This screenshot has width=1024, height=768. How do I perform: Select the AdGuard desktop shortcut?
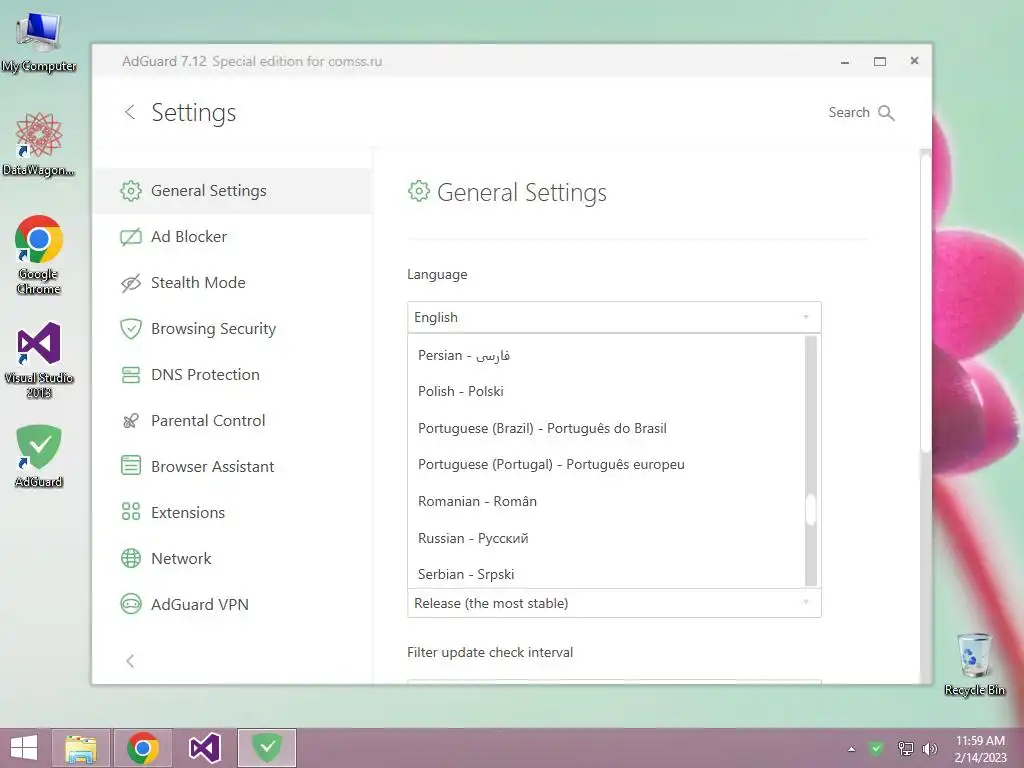pyautogui.click(x=39, y=456)
